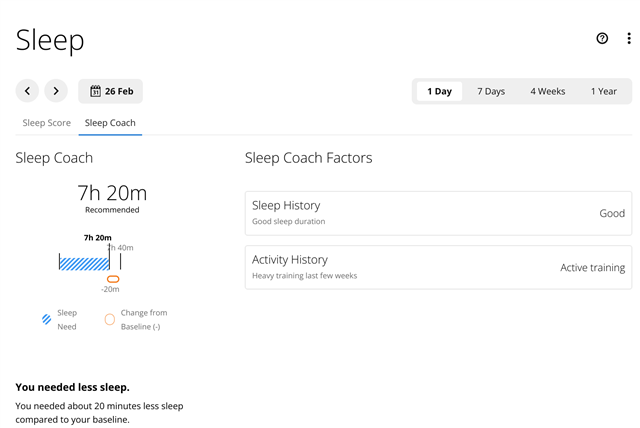Open the help question mark icon
Viewport: 640px width, 428px height.
click(602, 39)
